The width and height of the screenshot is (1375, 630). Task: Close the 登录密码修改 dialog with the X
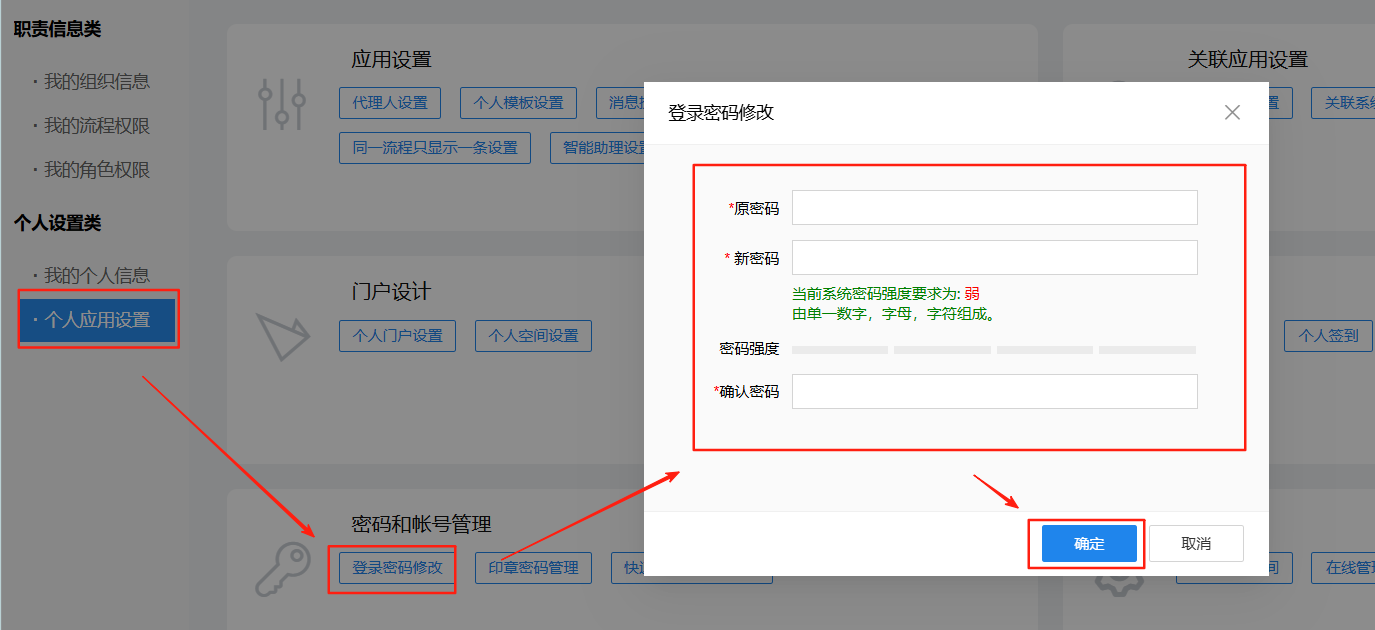coord(1232,113)
